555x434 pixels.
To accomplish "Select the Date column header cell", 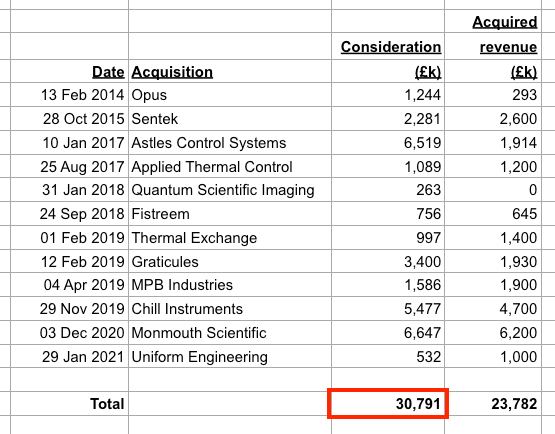I will (x=70, y=71).
